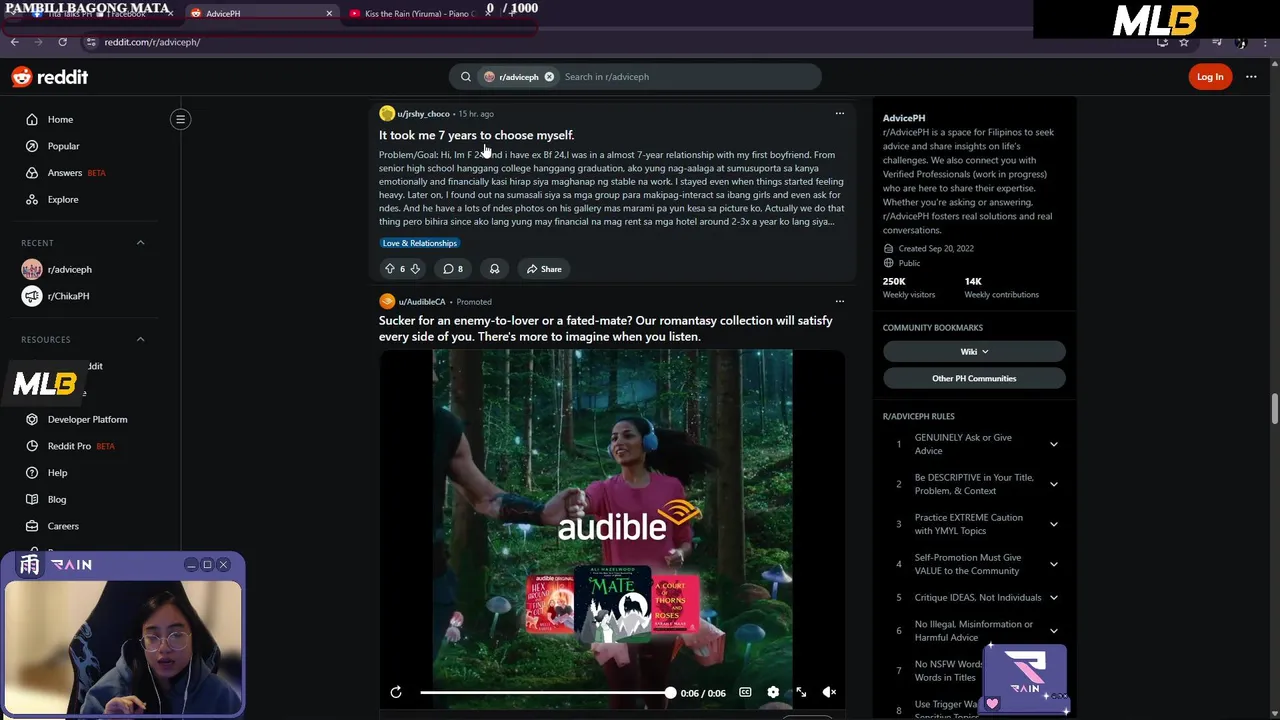1280x720 pixels.
Task: Expand the Audible video to fullscreen
Action: coord(801,692)
